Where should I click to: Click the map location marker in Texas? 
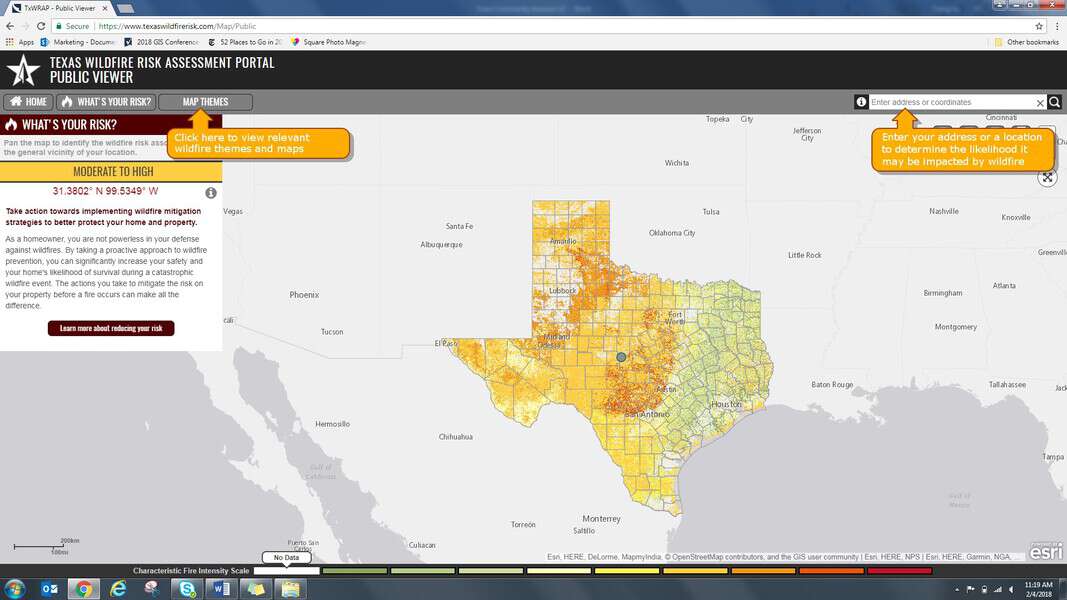pyautogui.click(x=621, y=357)
